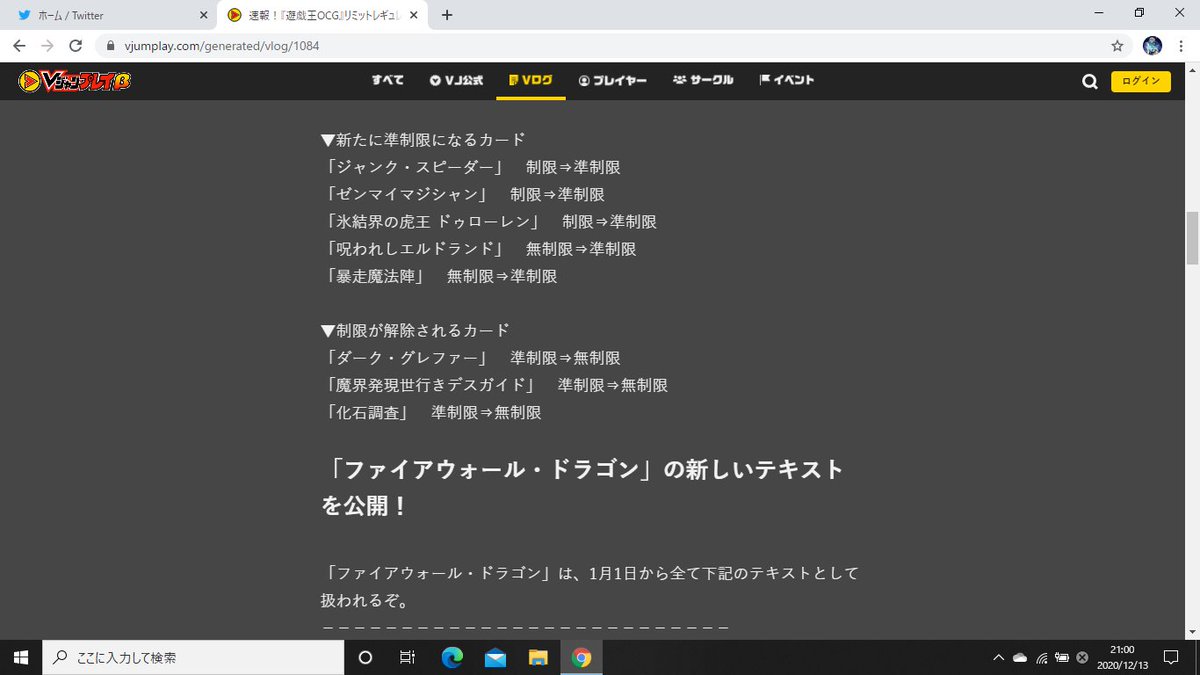
Task: Switch to the Twitter home tab
Action: [108, 15]
